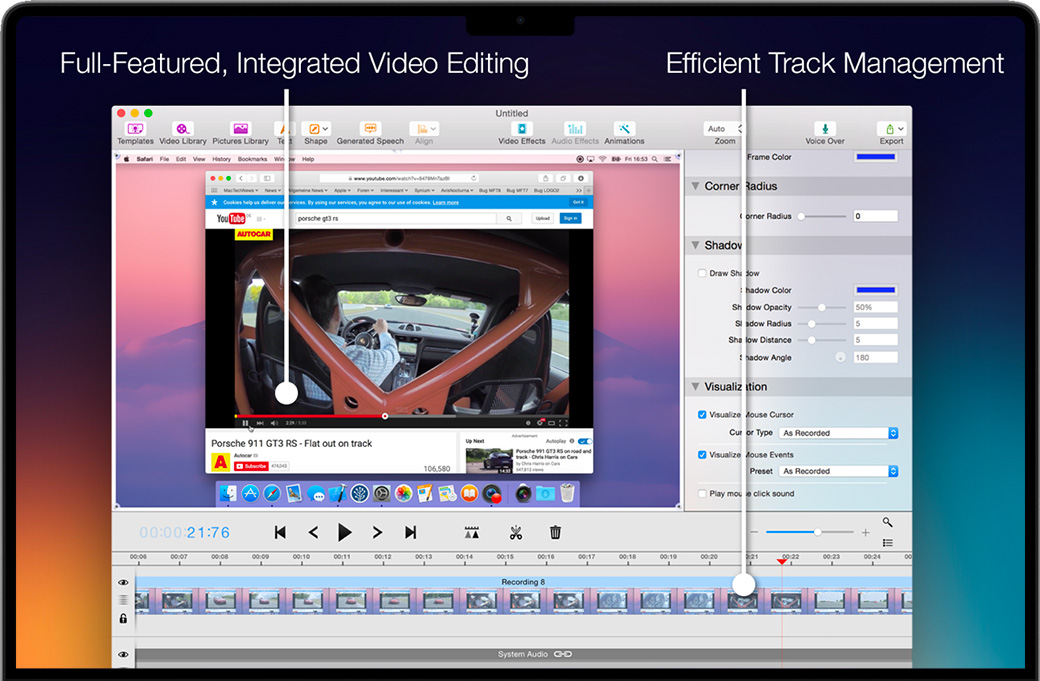Viewport: 1040px width, 681px height.
Task: Open the Video Library
Action: [x=182, y=129]
